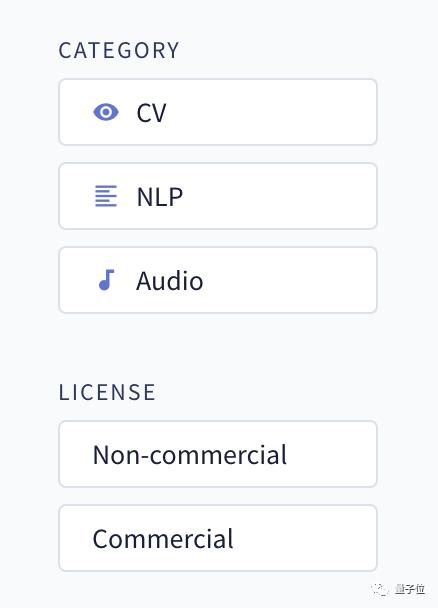438x608 pixels.
Task: Click the 量子位 watermark text
Action: [x=410, y=589]
